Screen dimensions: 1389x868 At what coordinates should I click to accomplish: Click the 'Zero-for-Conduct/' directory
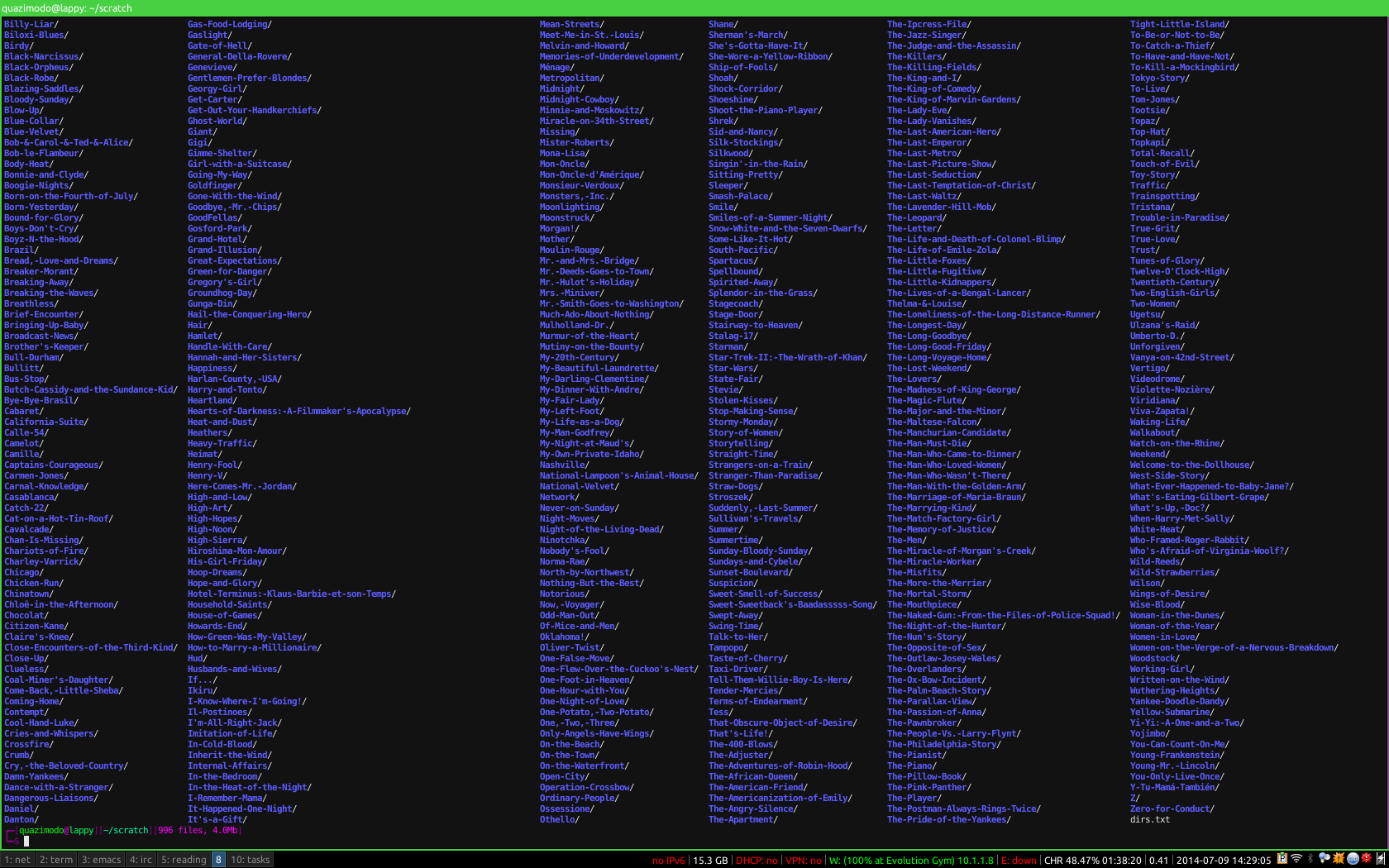pyautogui.click(x=1172, y=809)
